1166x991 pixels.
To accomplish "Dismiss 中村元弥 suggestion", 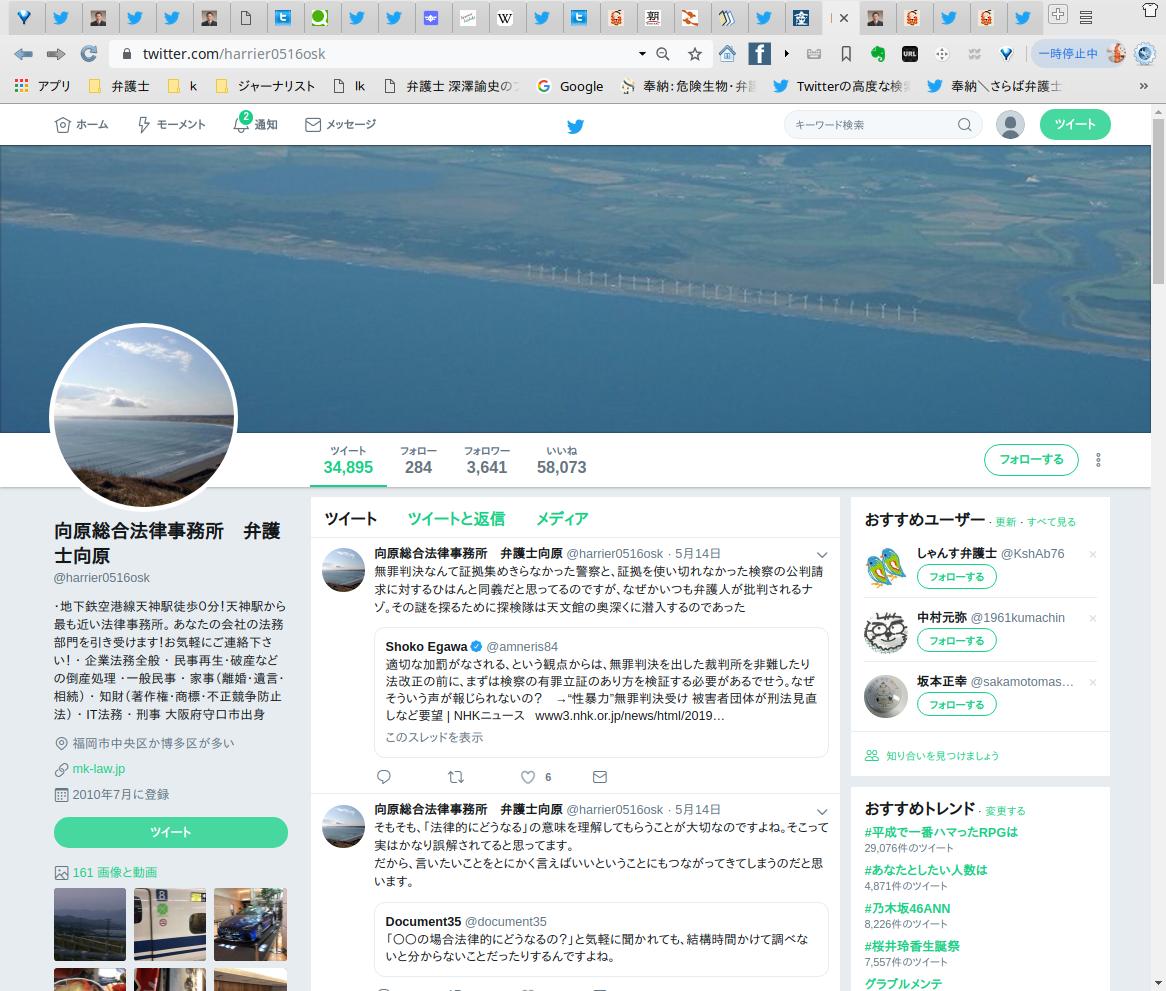I will 1092,619.
